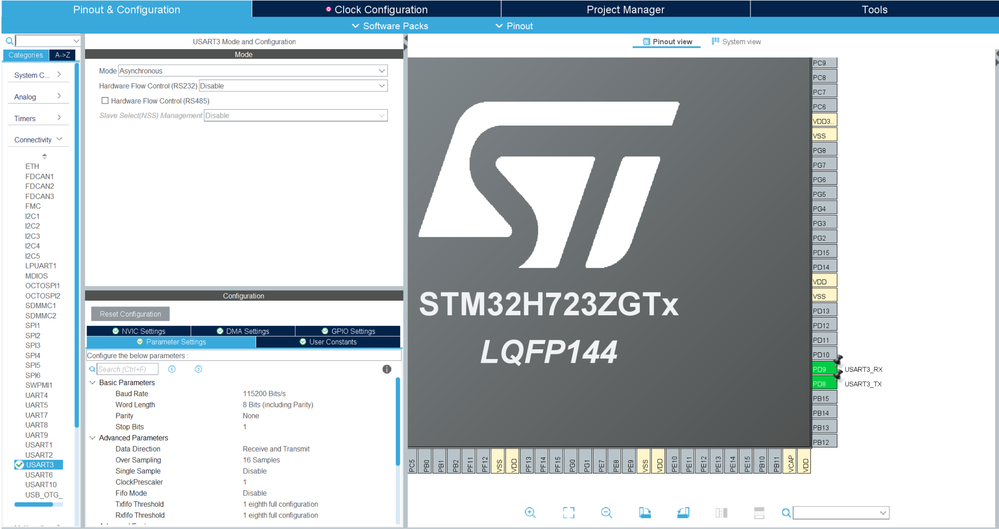Open GPIO Settings tab

(348, 331)
